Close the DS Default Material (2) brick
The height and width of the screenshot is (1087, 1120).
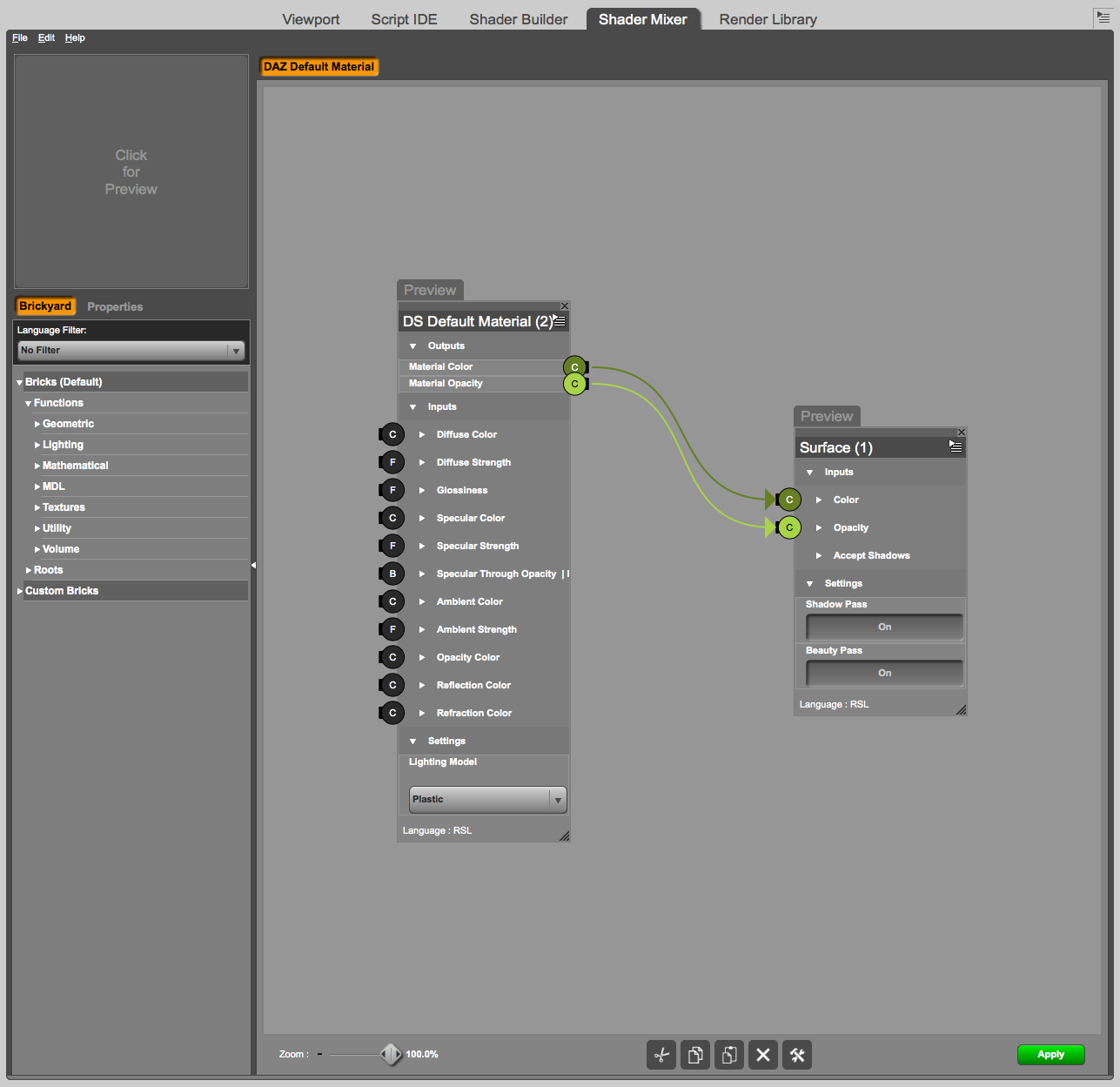[565, 305]
